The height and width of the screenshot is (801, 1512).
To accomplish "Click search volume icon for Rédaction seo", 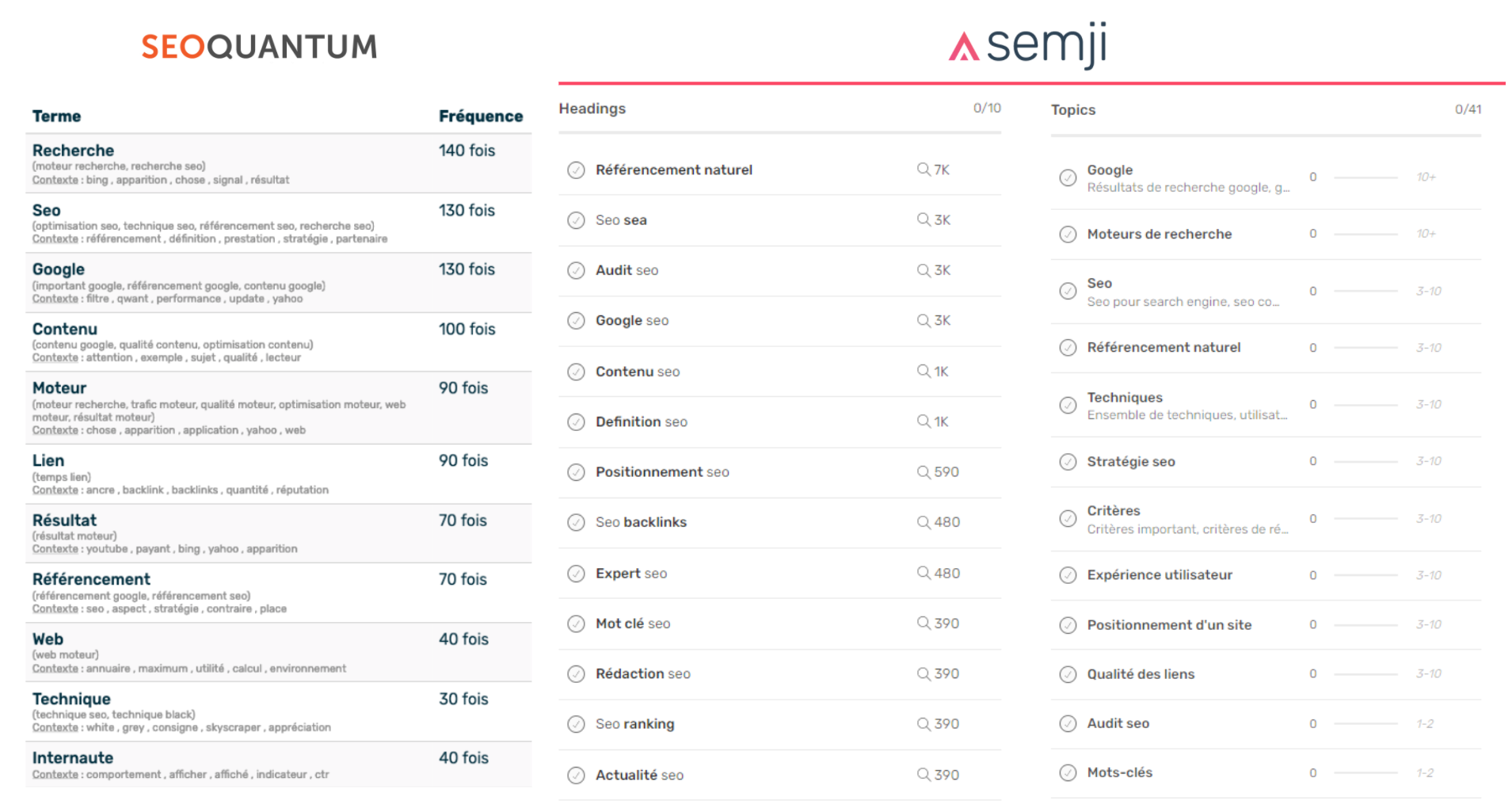I will click(x=924, y=673).
